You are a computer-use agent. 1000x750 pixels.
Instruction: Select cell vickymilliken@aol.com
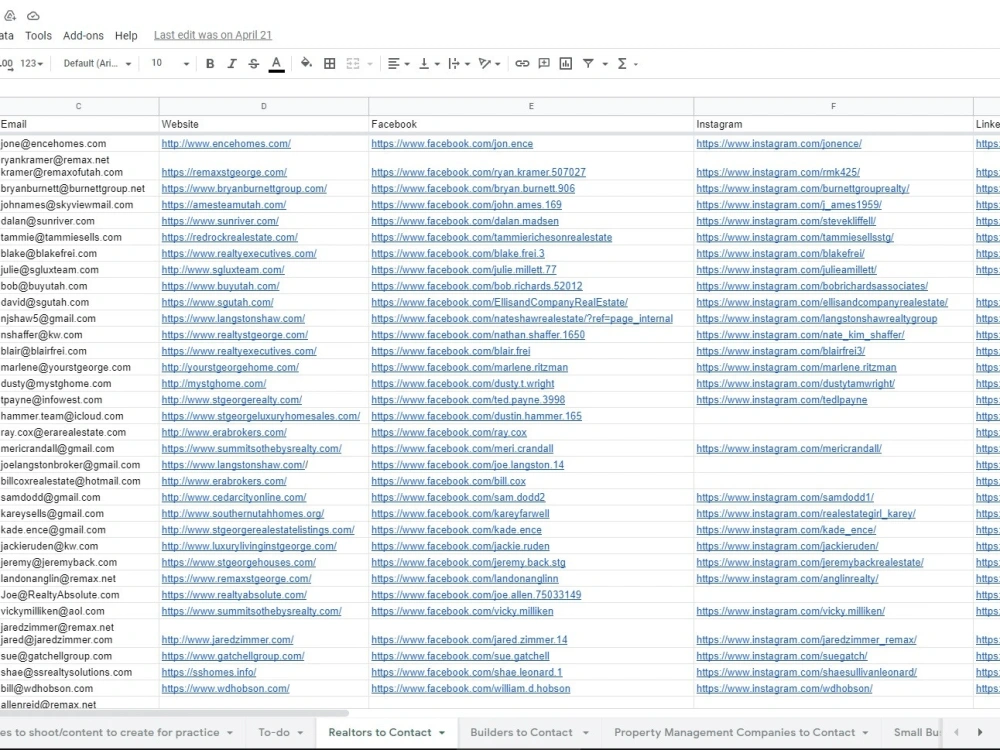tap(79, 612)
